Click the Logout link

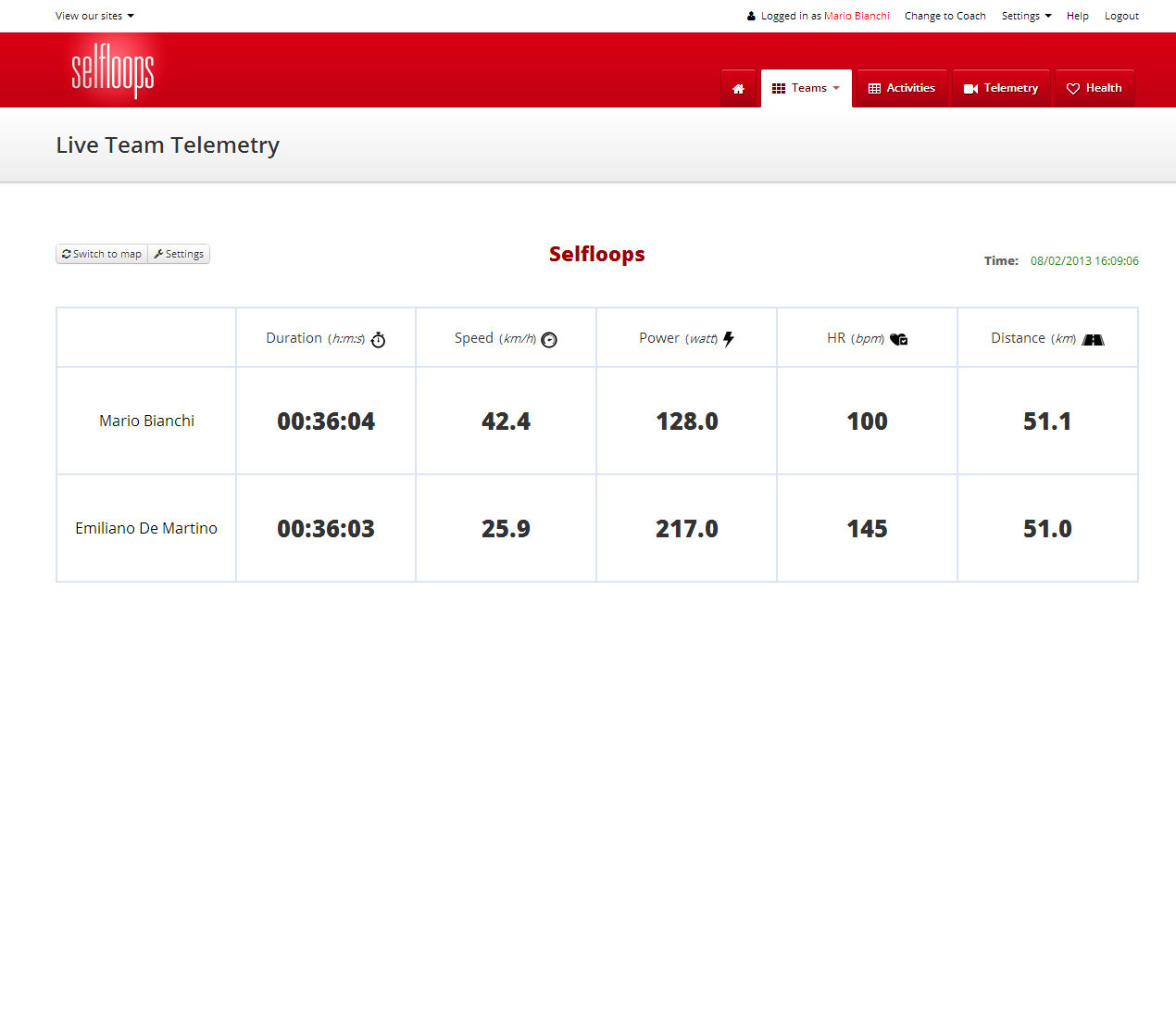(x=1121, y=16)
